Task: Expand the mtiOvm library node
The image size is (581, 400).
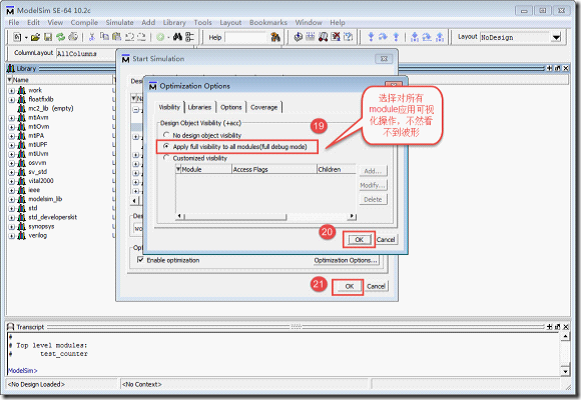Action: click(x=11, y=127)
